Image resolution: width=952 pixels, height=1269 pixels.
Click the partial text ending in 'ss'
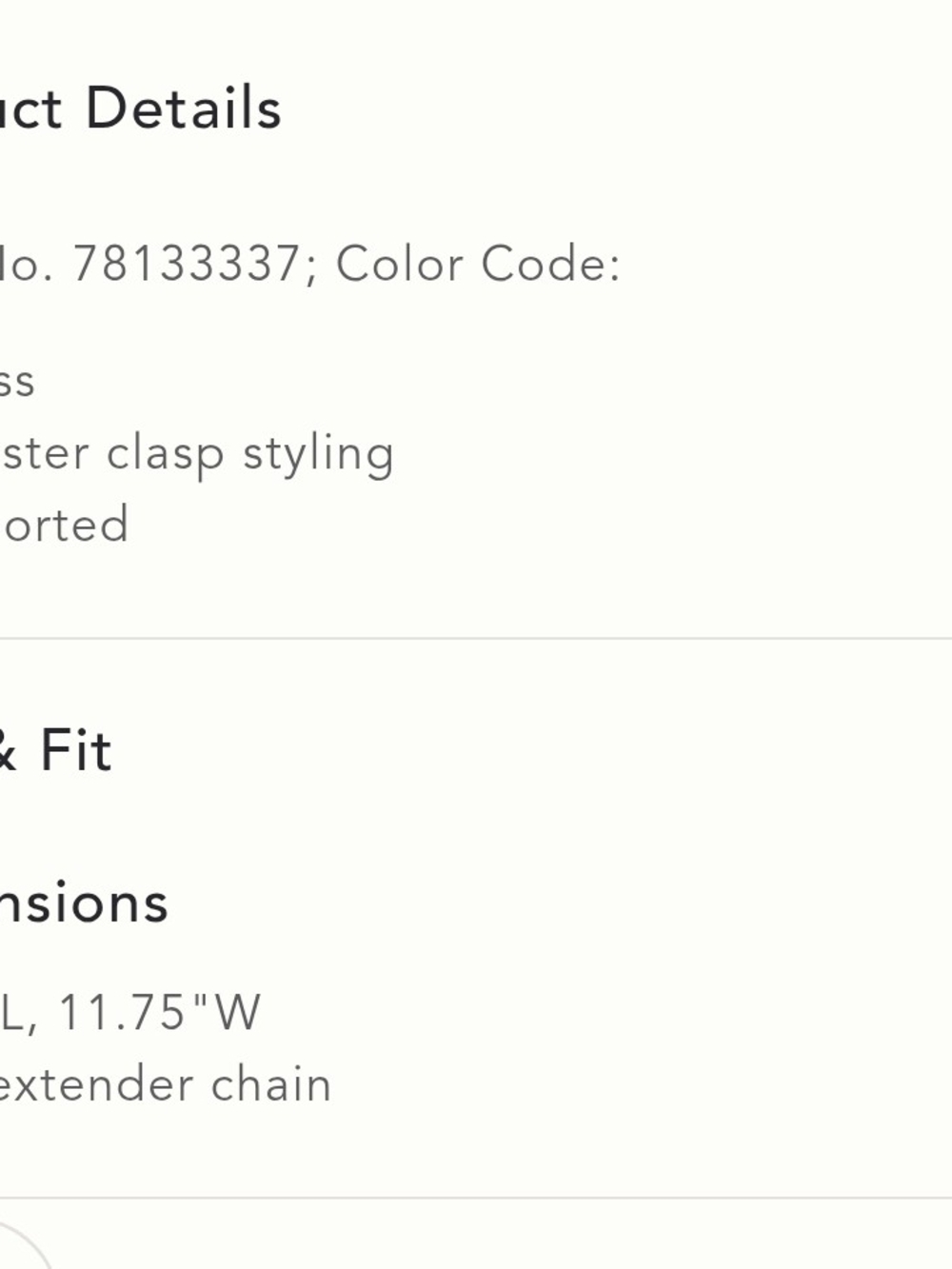coord(17,383)
